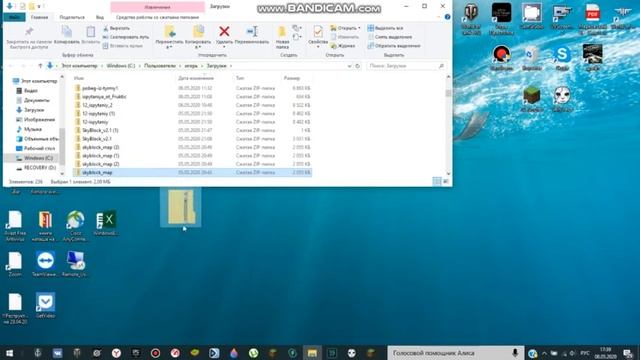Screen dimensions: 640x360
Task: Click the Вырезать (Cut) scissors button
Action: pos(116,28)
